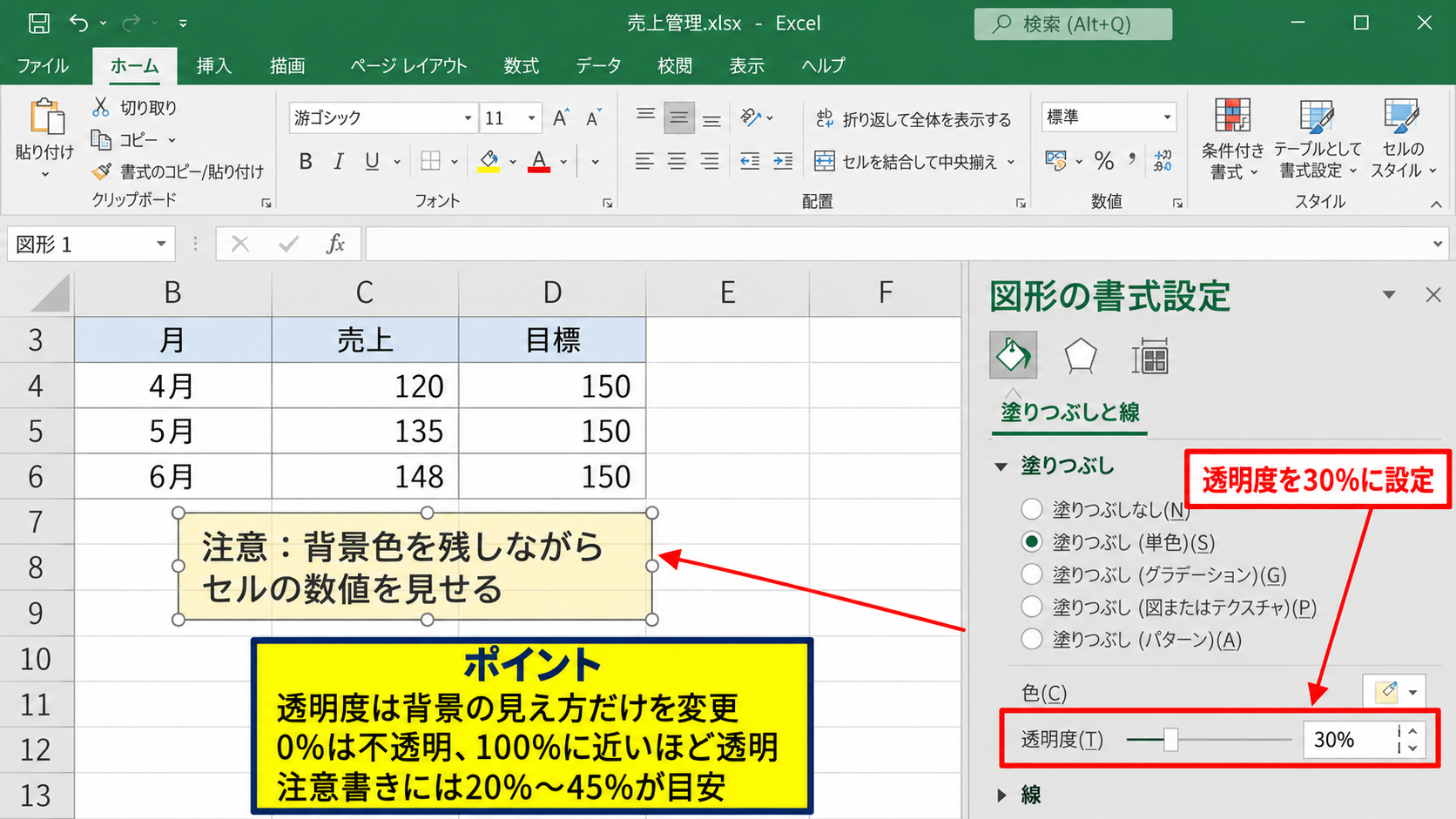Click Merge and Center (セルを結合して中央揃え)
This screenshot has height=819, width=1456.
click(x=914, y=162)
